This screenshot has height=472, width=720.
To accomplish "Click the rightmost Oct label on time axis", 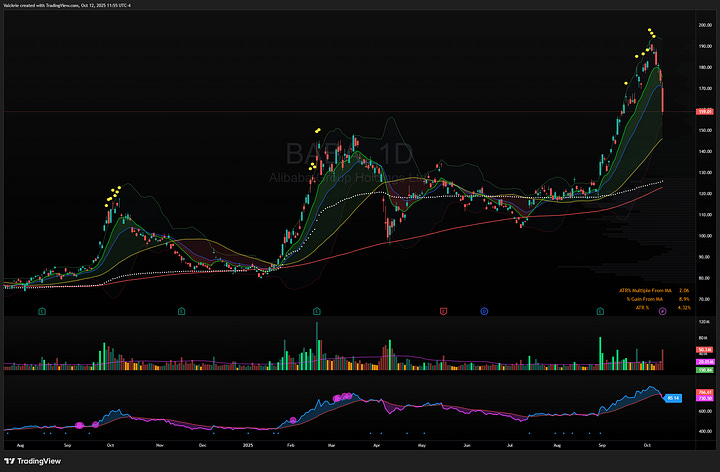I will coord(647,445).
